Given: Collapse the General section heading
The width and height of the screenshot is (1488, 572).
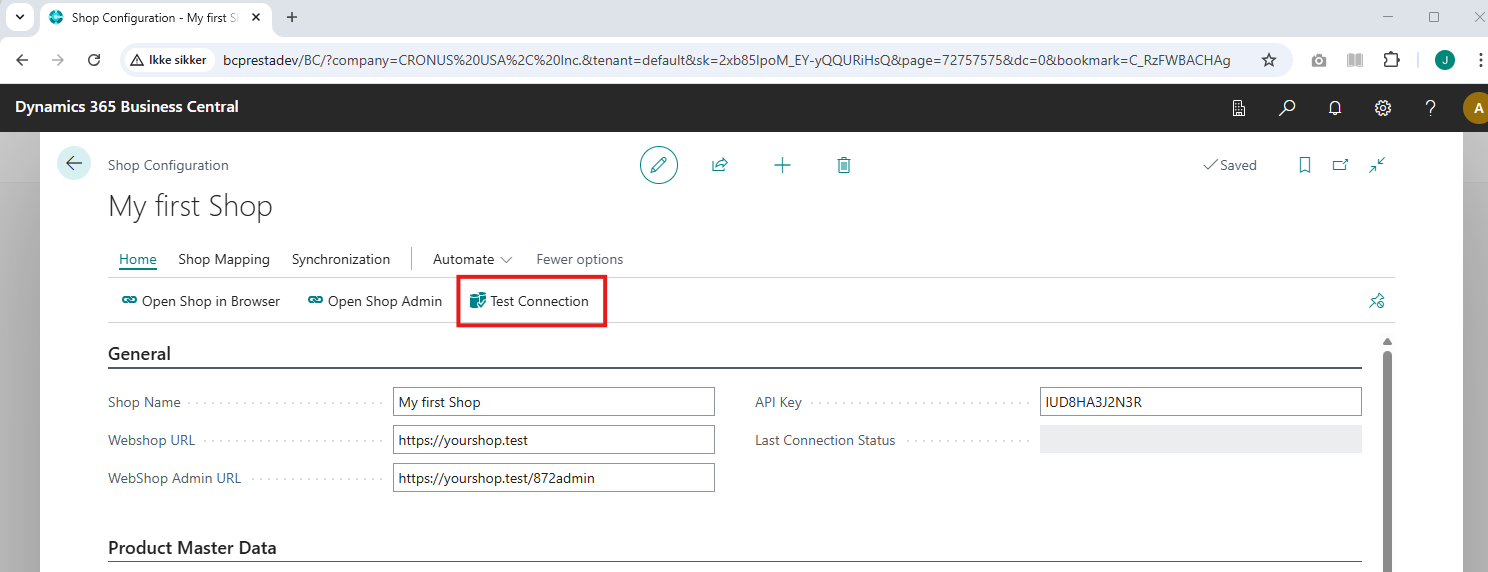Looking at the screenshot, I should [139, 353].
